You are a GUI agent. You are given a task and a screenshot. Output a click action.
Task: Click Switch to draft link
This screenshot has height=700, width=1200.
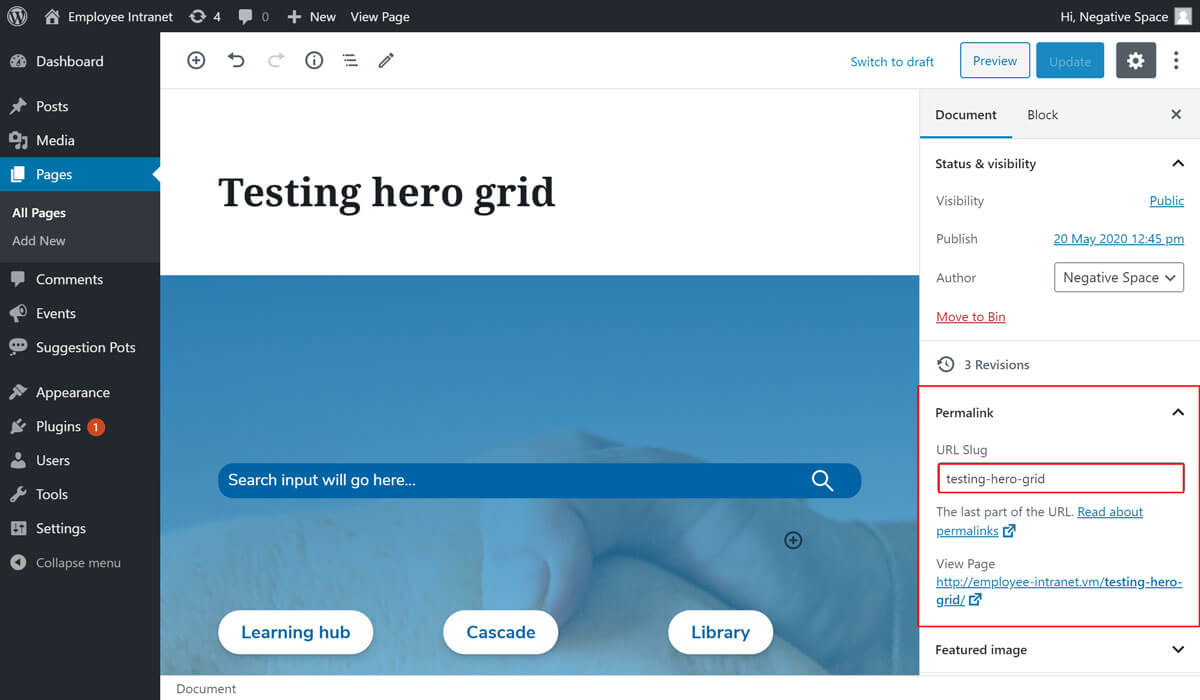tap(892, 62)
